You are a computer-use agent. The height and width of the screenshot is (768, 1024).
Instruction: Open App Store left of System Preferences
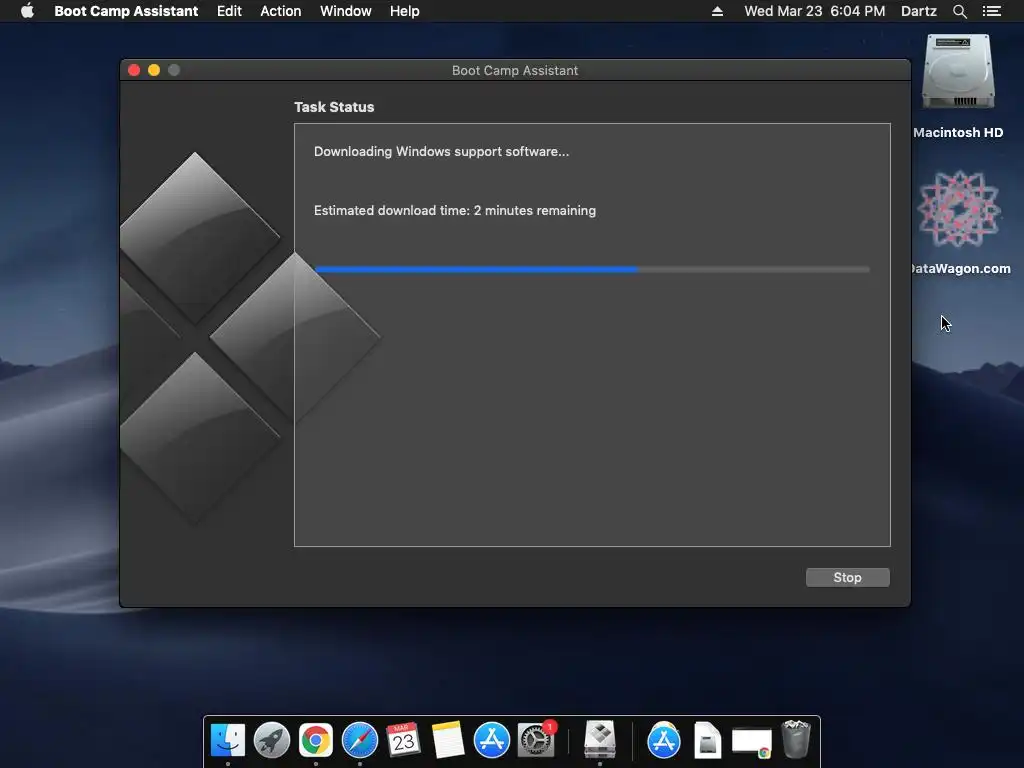pos(492,740)
